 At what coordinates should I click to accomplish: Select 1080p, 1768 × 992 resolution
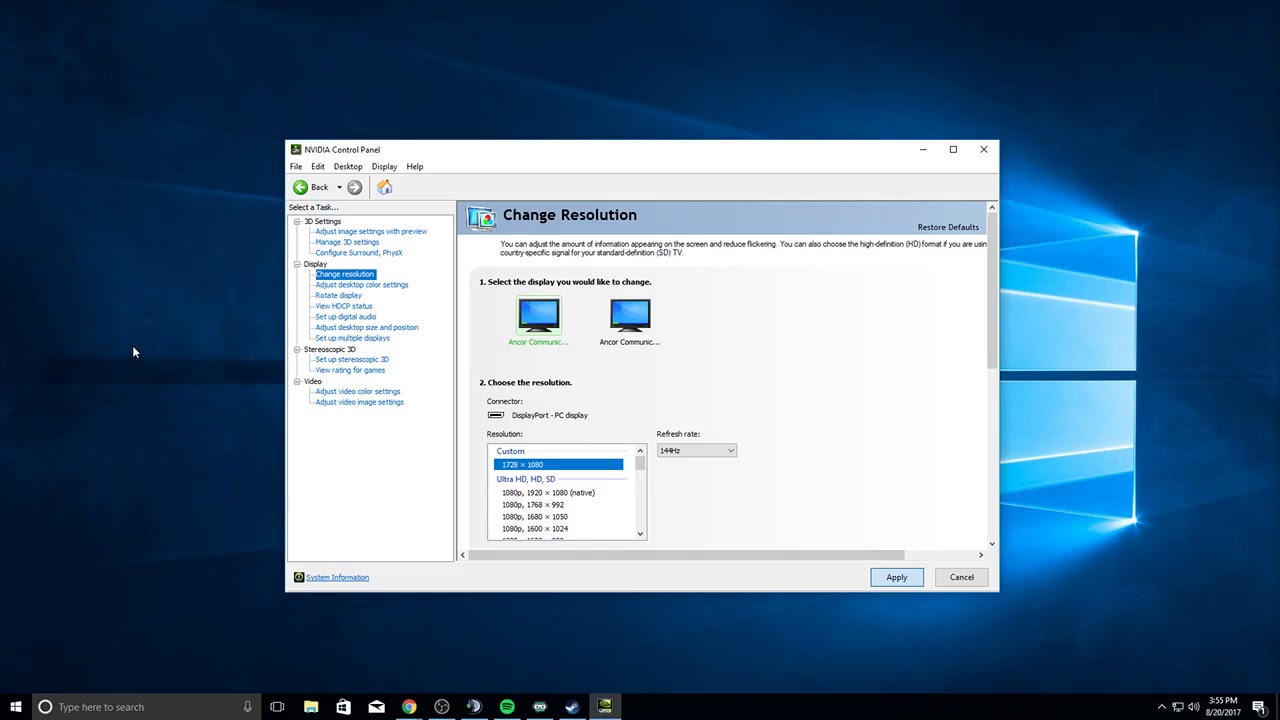533,505
